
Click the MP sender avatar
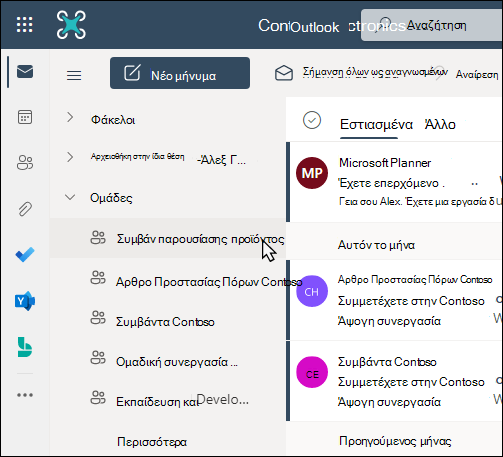pyautogui.click(x=312, y=173)
